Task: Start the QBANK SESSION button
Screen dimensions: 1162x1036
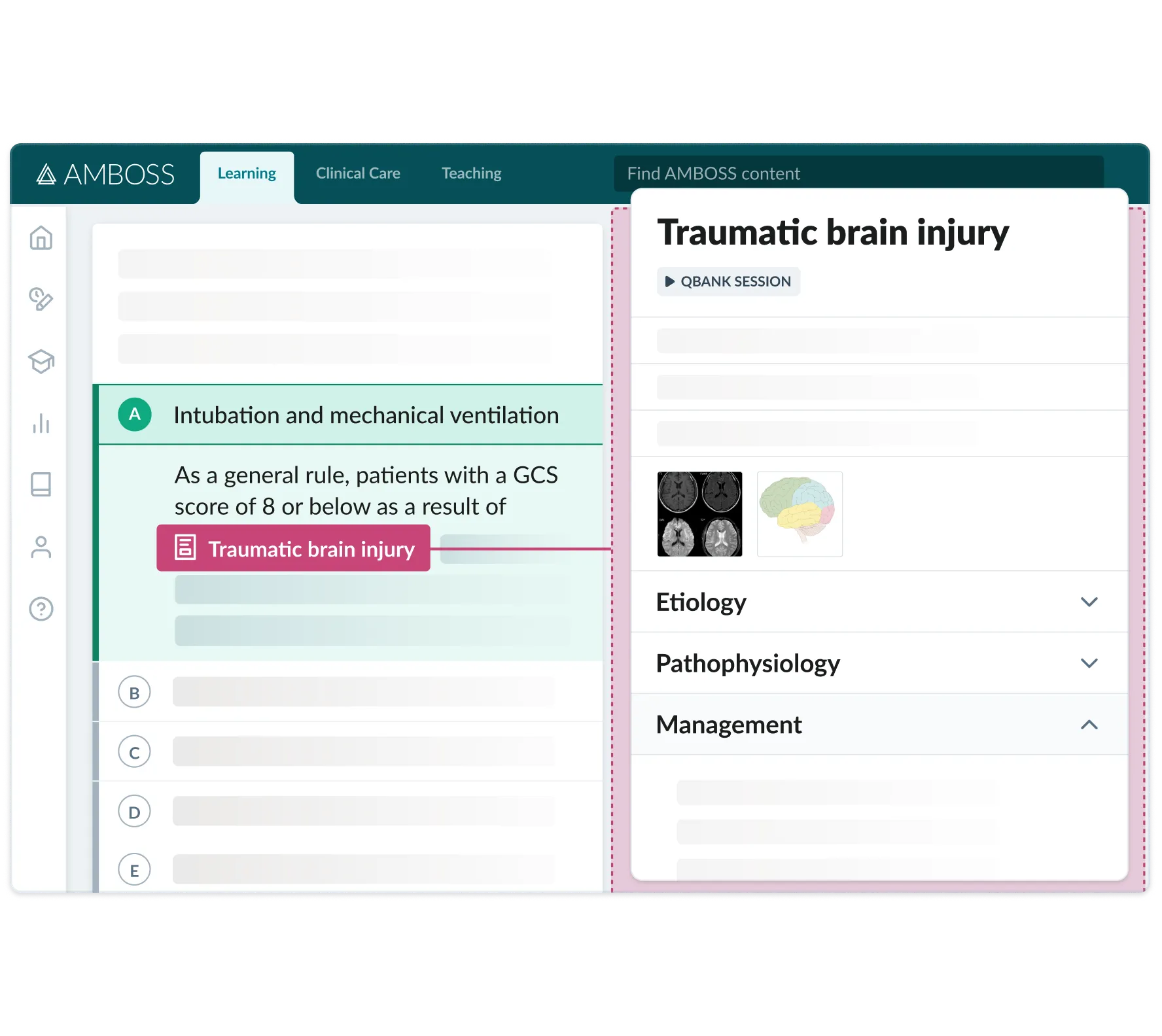Action: pyautogui.click(x=728, y=281)
